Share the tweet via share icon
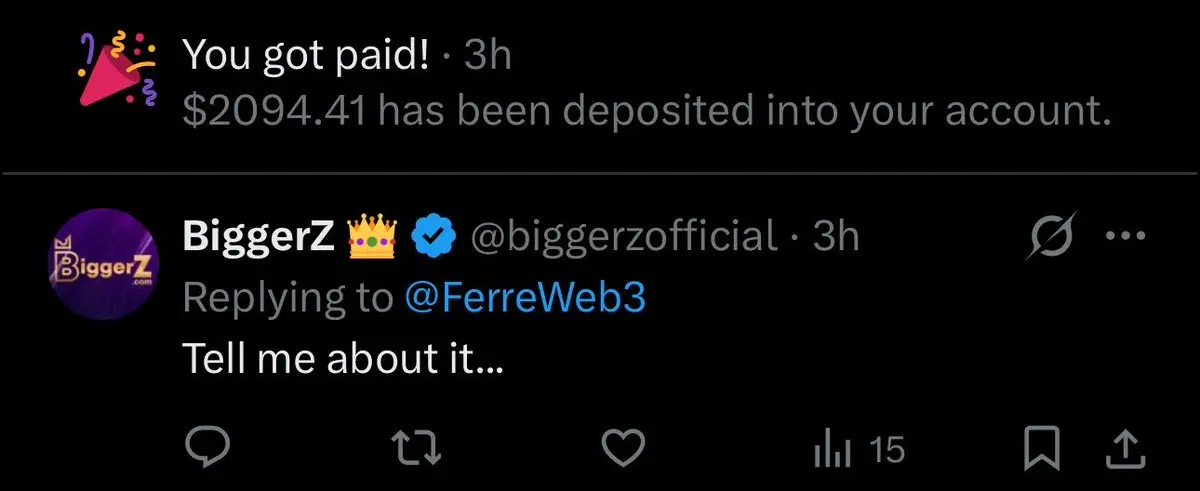Viewport: 1200px width, 491px height. point(1126,450)
